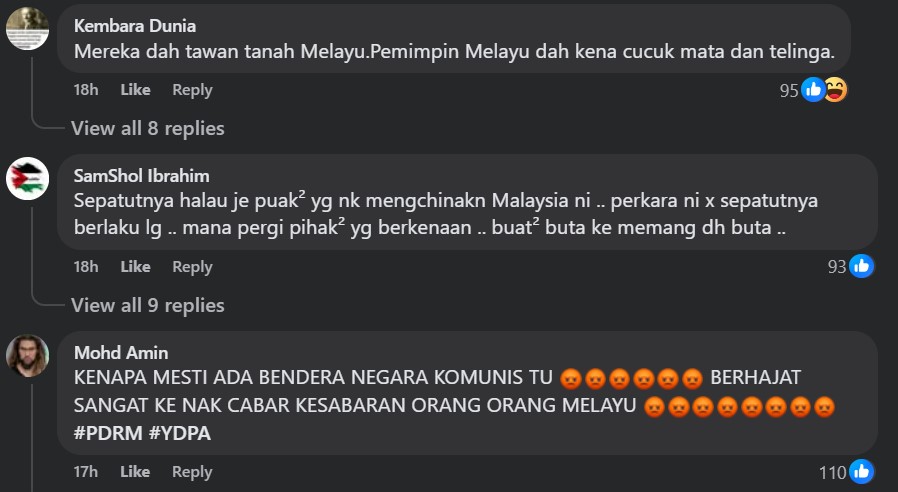The width and height of the screenshot is (898, 492).
Task: Open Mohd Amin's profile photo
Action: click(27, 356)
